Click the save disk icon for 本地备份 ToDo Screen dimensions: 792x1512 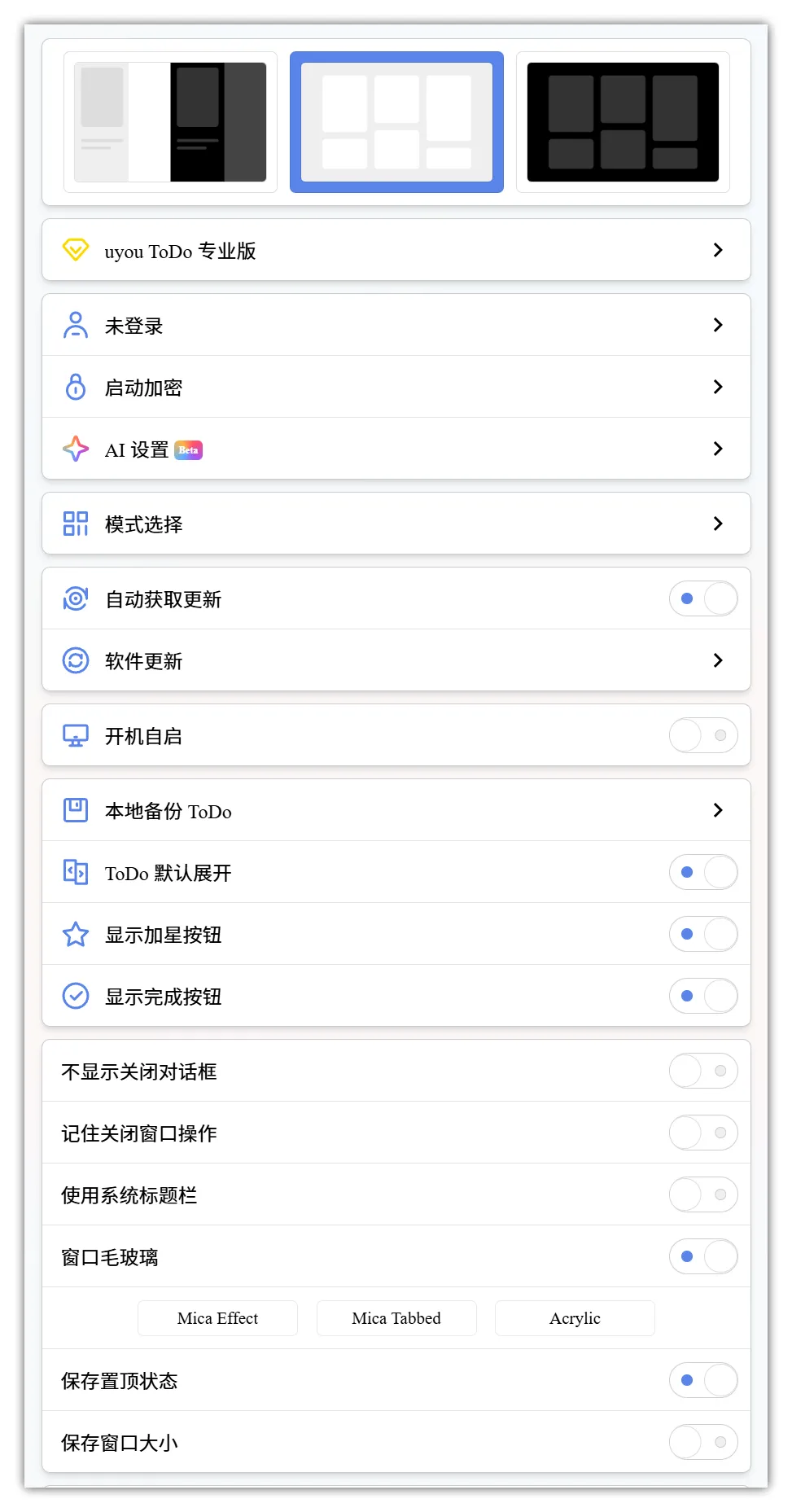(x=76, y=810)
